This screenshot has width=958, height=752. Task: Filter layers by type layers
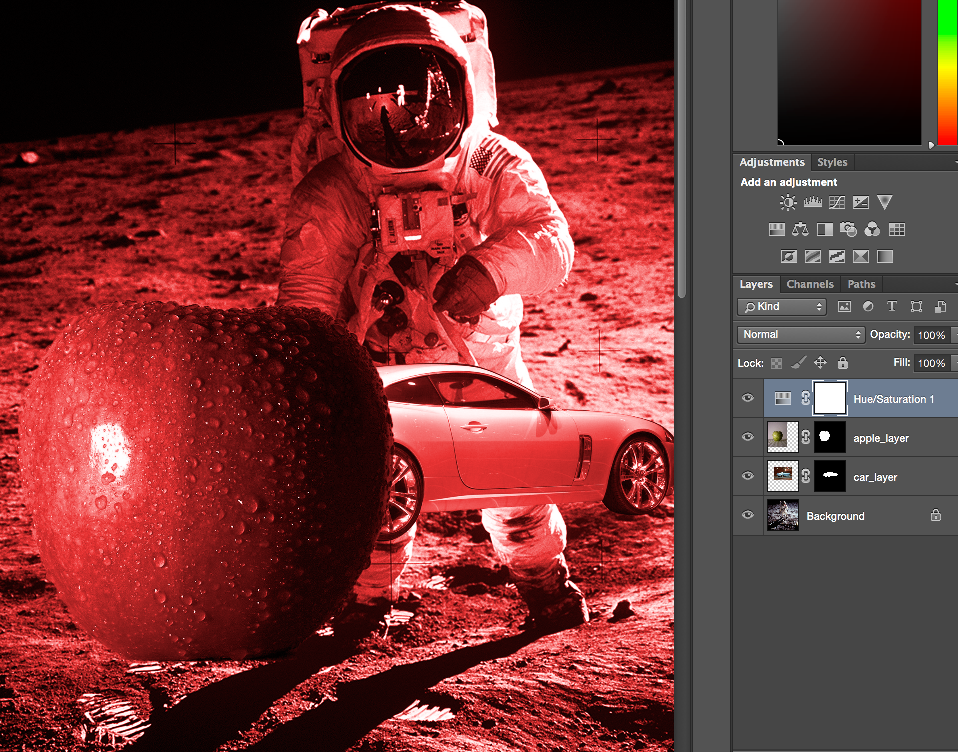(892, 307)
